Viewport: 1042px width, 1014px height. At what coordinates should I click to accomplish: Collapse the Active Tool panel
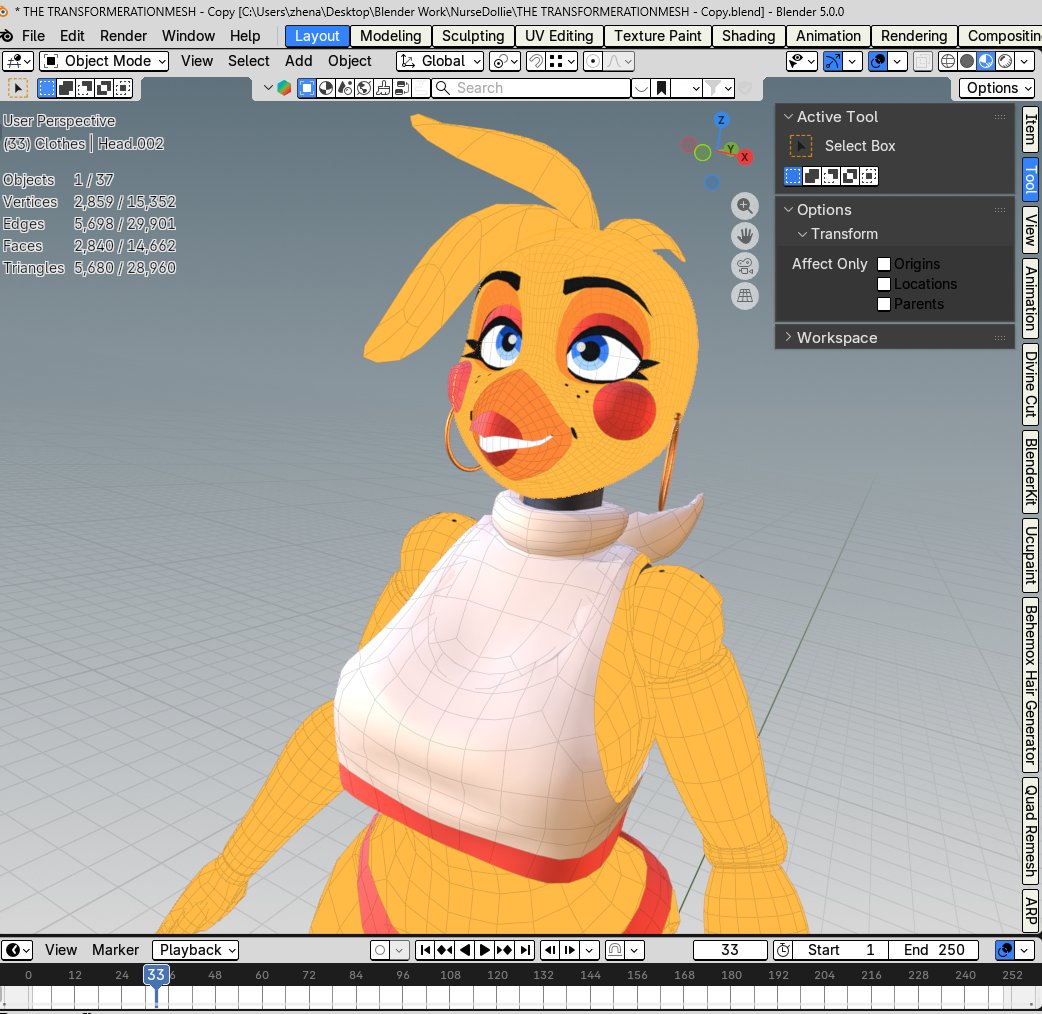789,116
